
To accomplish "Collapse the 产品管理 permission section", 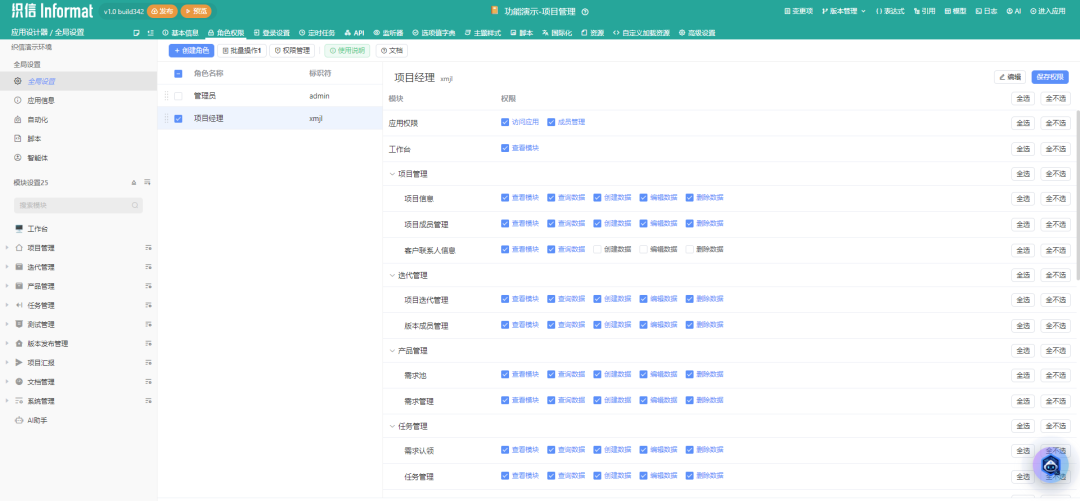I will tap(392, 351).
